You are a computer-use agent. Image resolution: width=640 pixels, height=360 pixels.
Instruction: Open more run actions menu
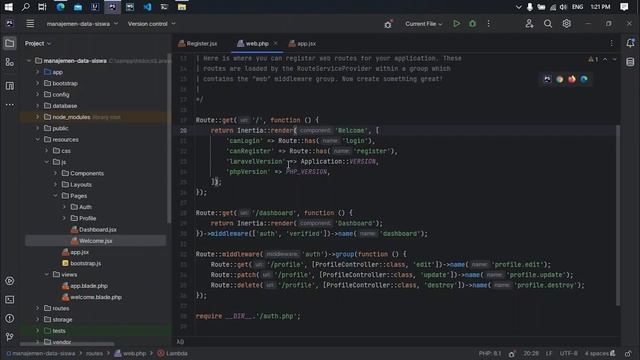tap(489, 24)
